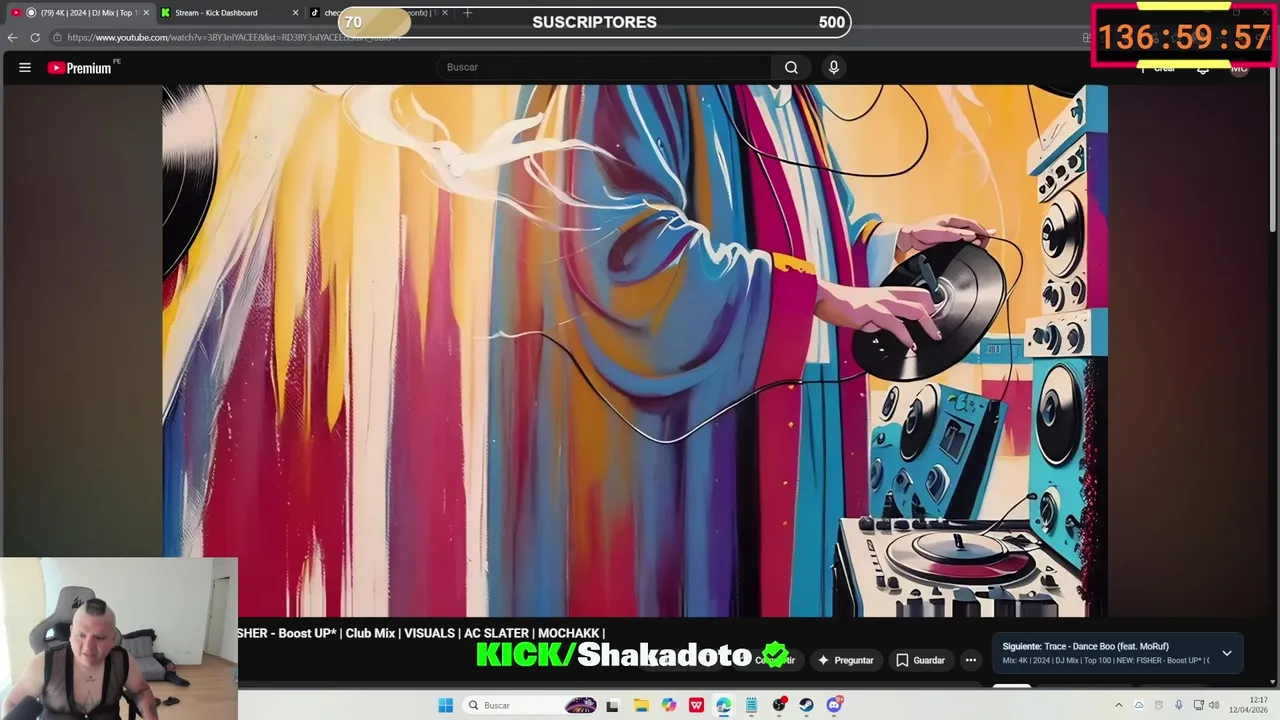This screenshot has height=720, width=1280.
Task: Go to YouTube Premium home logo
Action: point(80,68)
